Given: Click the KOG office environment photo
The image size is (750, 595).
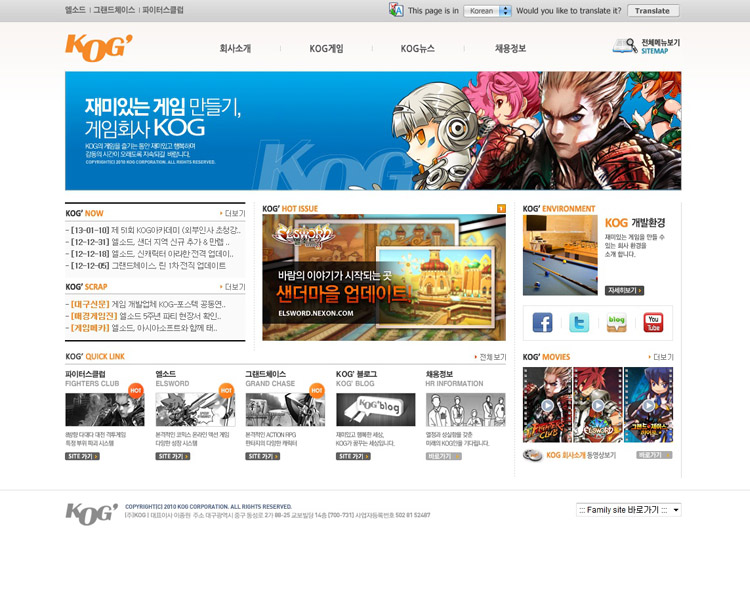Looking at the screenshot, I should coord(560,255).
